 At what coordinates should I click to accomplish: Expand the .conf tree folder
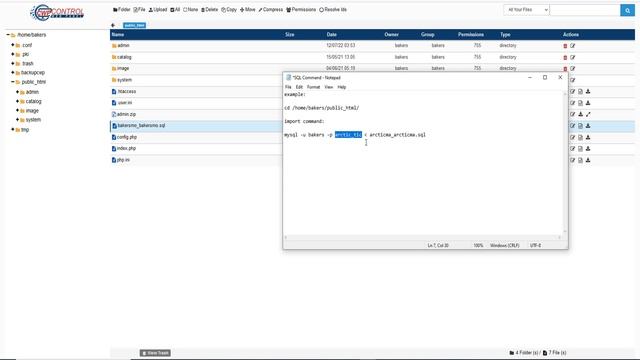(13, 45)
